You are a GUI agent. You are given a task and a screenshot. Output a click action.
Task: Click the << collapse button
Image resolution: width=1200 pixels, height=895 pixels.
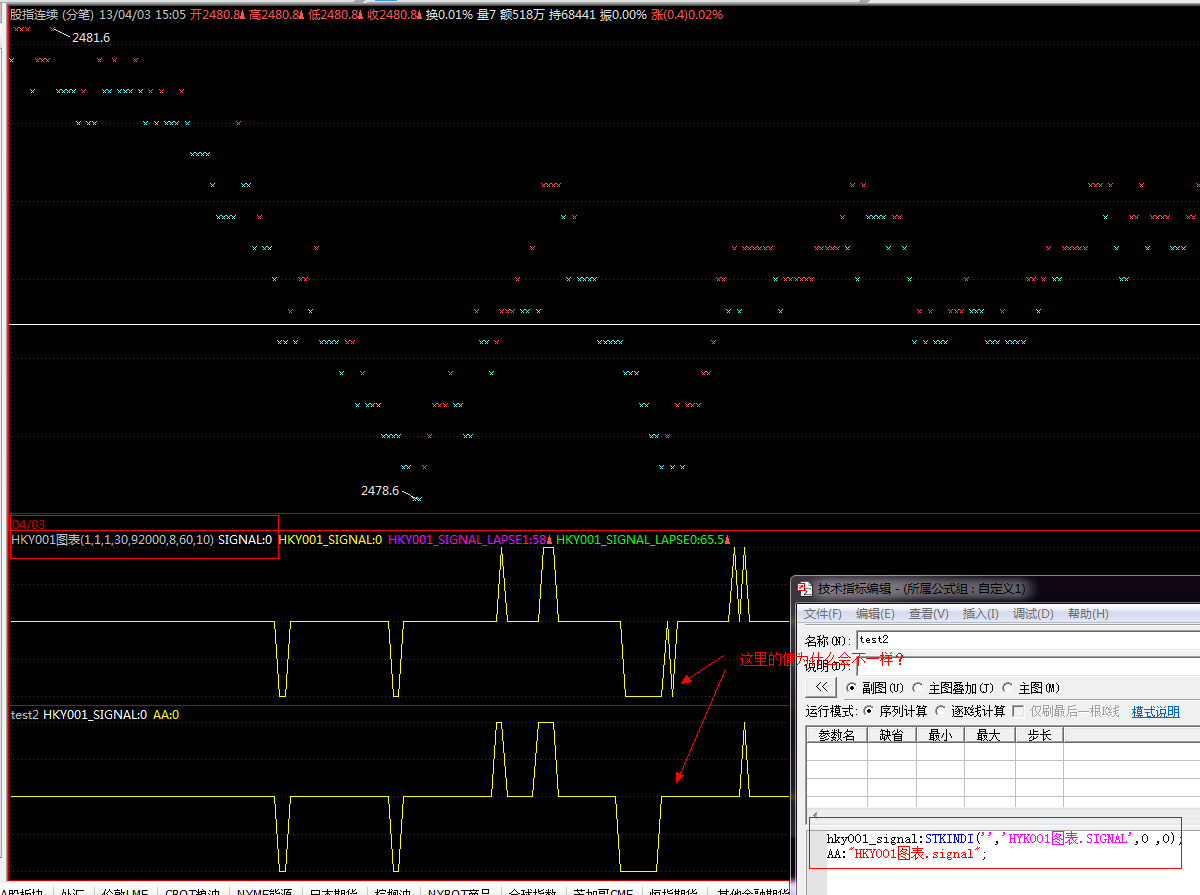click(820, 687)
